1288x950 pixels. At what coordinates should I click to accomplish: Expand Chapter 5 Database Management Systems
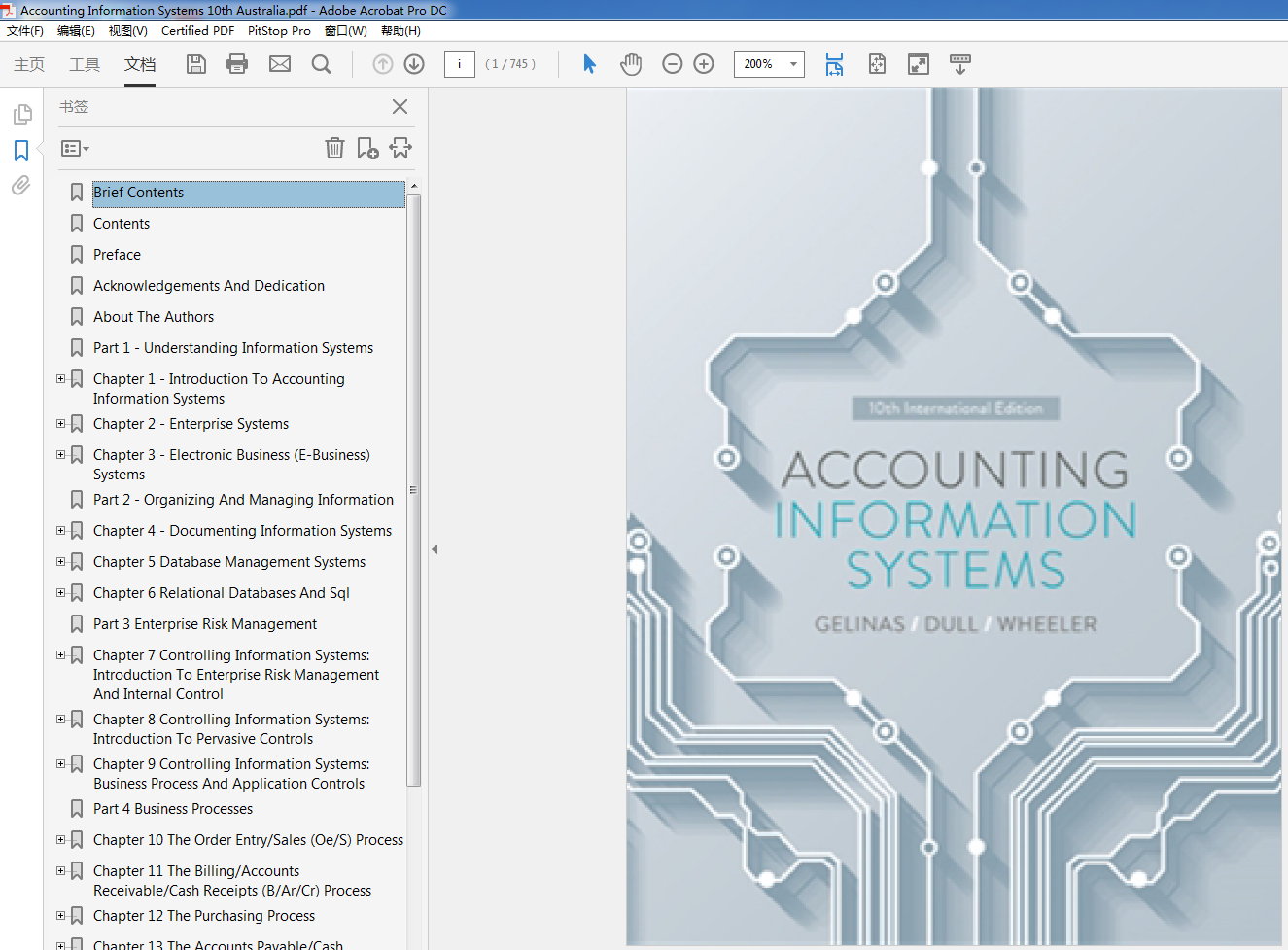[x=61, y=562]
